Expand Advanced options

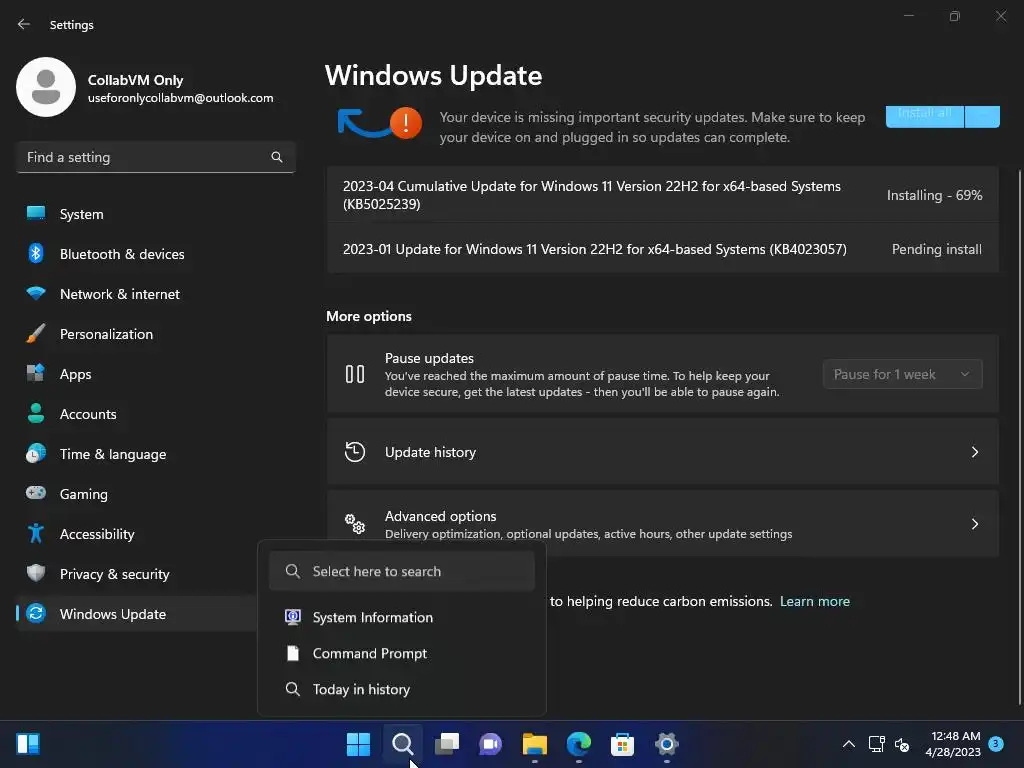click(663, 524)
